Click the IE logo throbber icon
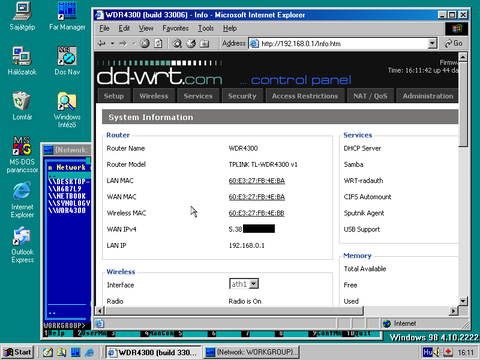 point(457,29)
